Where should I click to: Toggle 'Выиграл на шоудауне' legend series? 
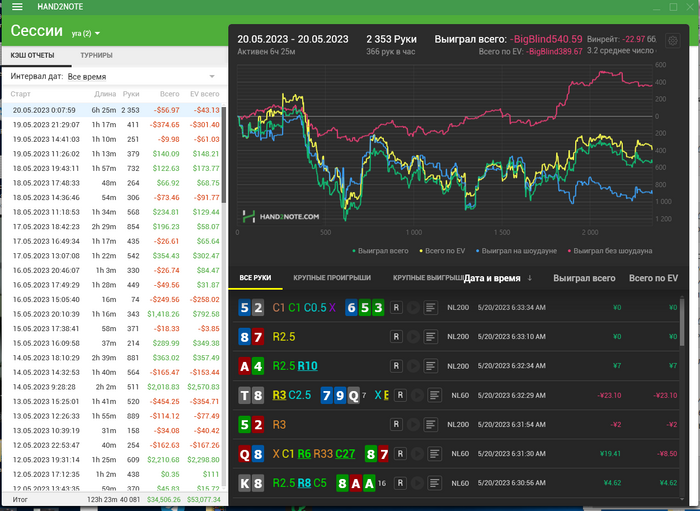516,251
